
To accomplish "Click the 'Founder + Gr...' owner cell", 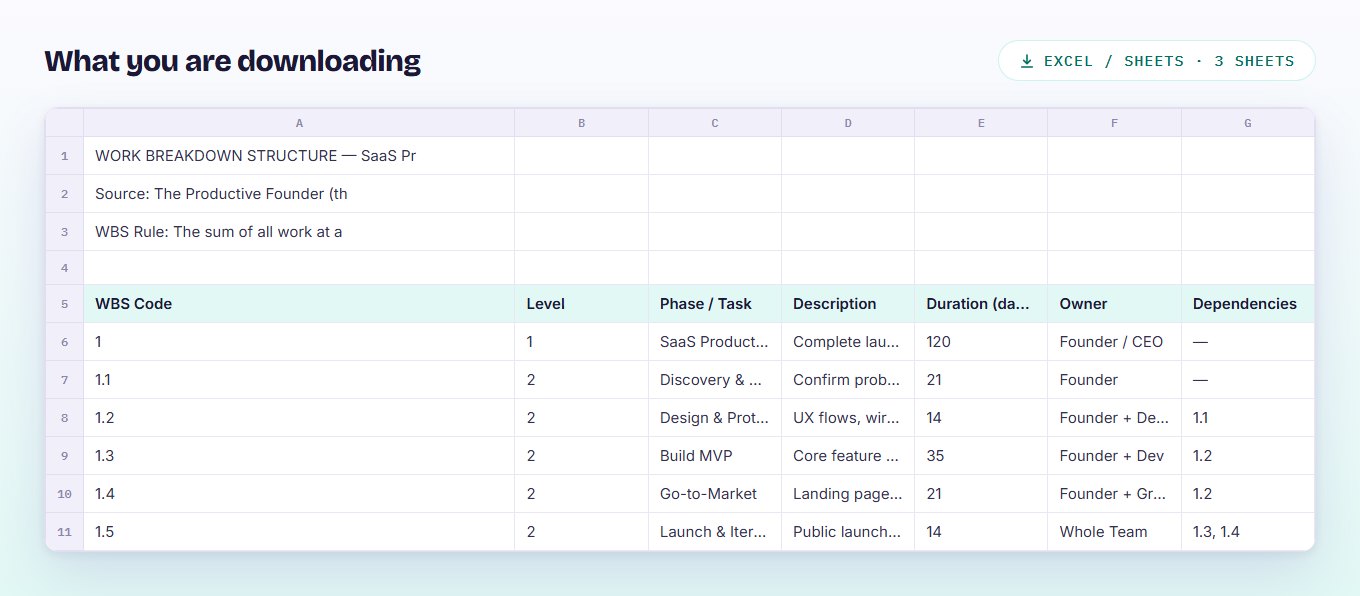I will pyautogui.click(x=1114, y=494).
